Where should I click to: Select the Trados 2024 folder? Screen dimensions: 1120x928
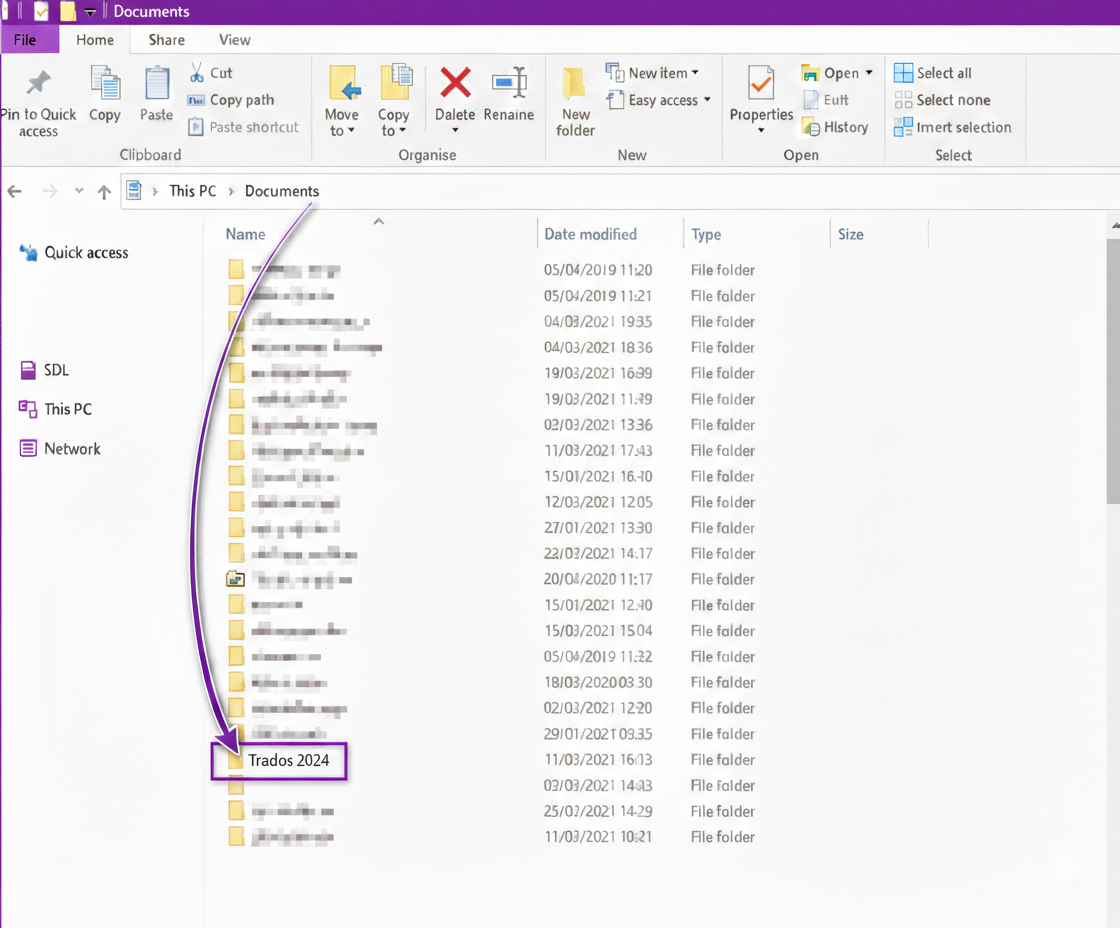[288, 760]
